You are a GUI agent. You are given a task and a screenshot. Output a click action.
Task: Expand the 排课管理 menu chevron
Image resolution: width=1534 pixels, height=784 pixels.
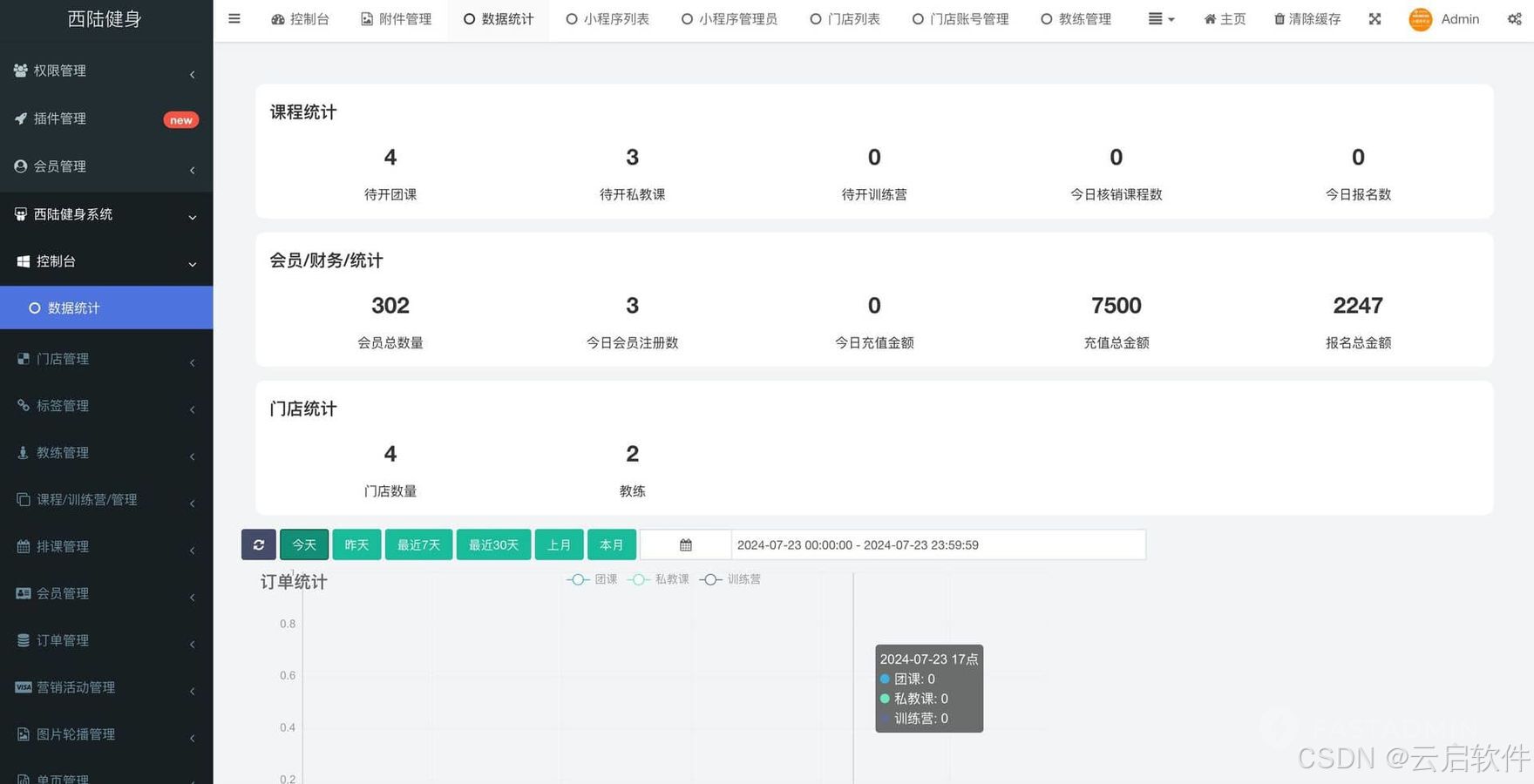(192, 551)
